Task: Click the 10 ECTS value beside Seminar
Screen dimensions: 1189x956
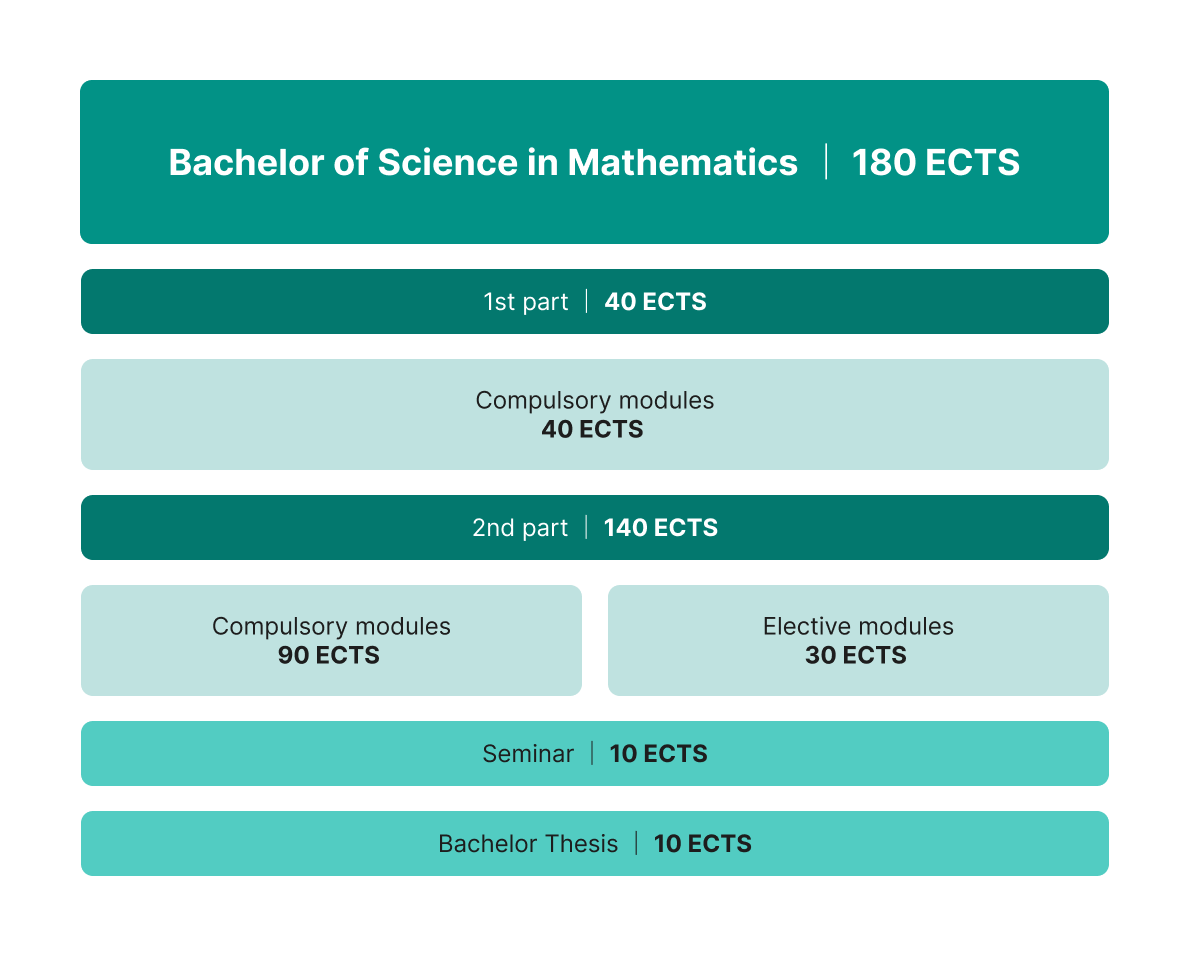Action: click(658, 754)
